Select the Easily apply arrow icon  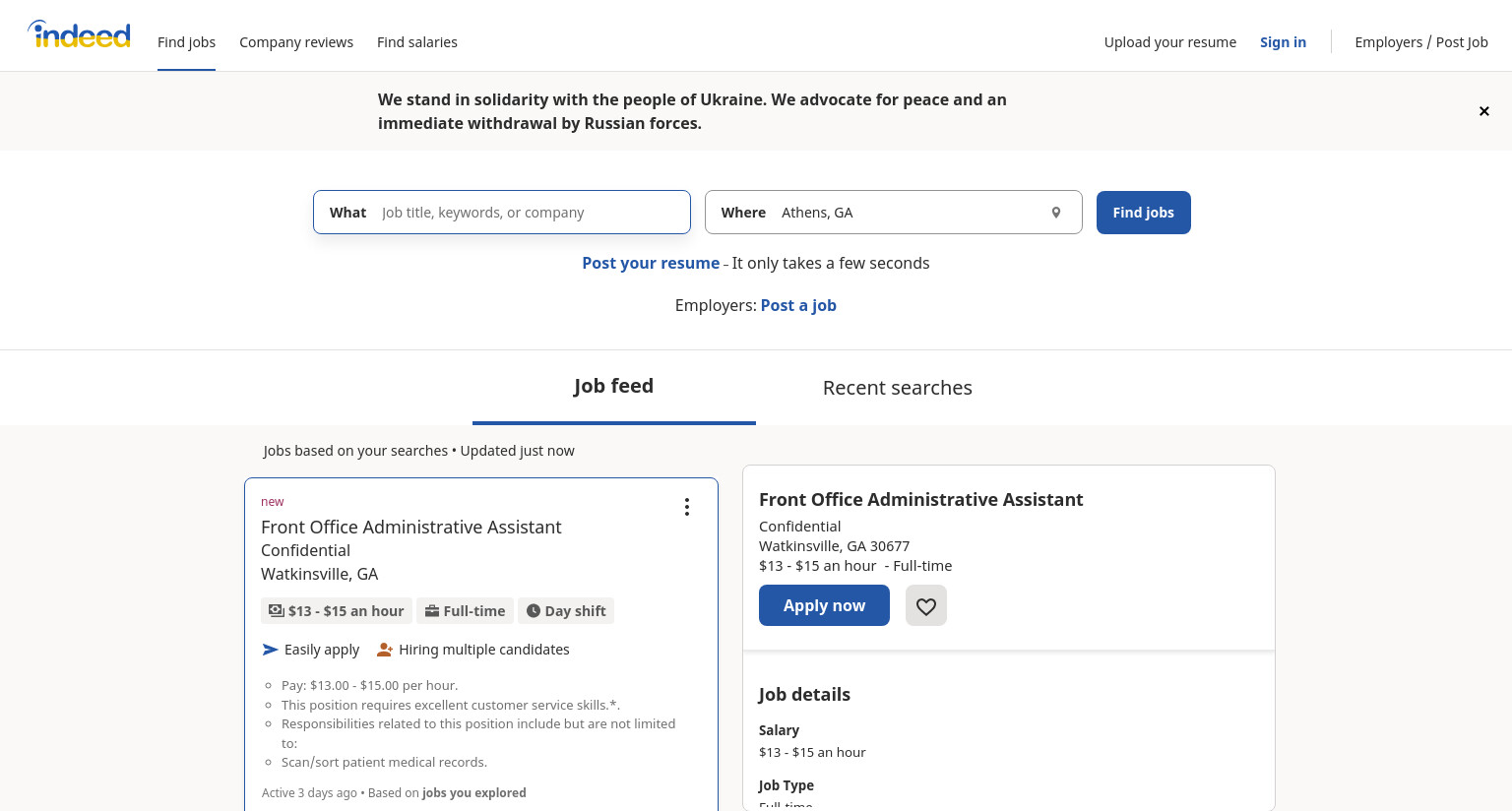(271, 650)
